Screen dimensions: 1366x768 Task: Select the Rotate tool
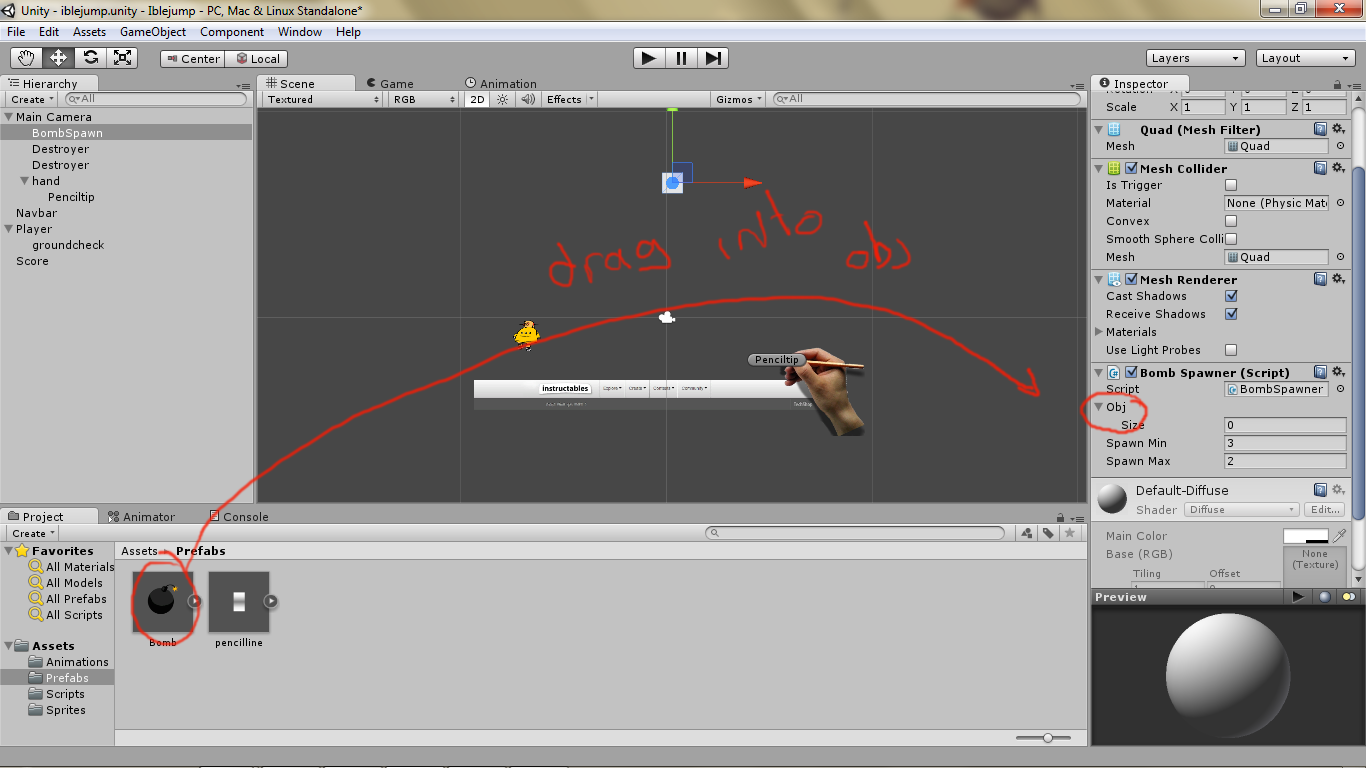click(90, 57)
